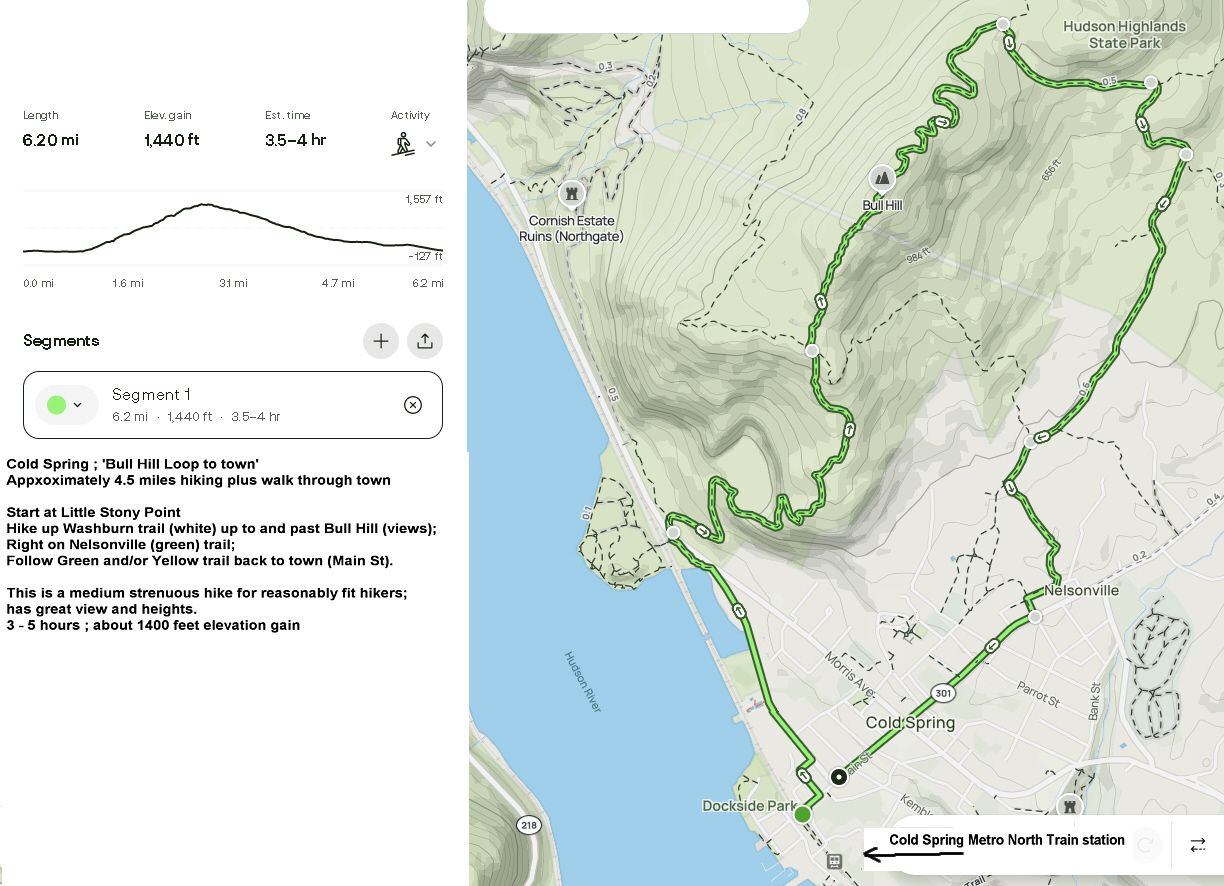Click the train station icon on map
The width and height of the screenshot is (1224, 886).
click(x=834, y=861)
